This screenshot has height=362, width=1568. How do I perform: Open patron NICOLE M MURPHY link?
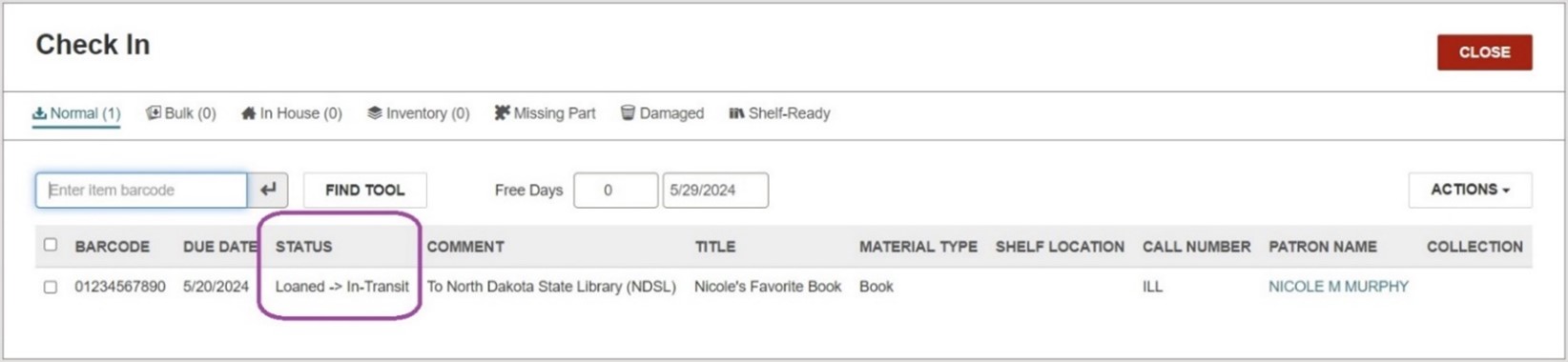pos(1338,287)
